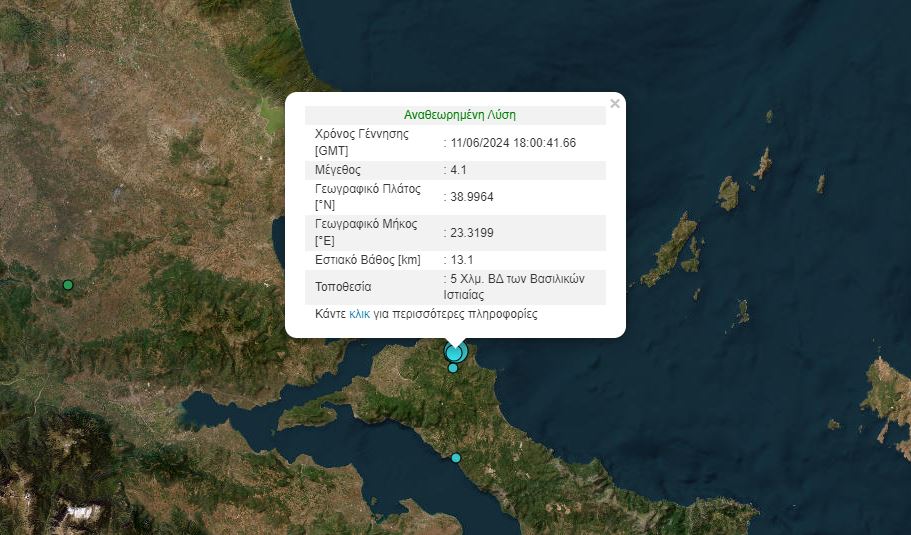Viewport: 911px width, 535px height.
Task: Click the 'Τοποθεσία' row label
Action: [x=343, y=287]
